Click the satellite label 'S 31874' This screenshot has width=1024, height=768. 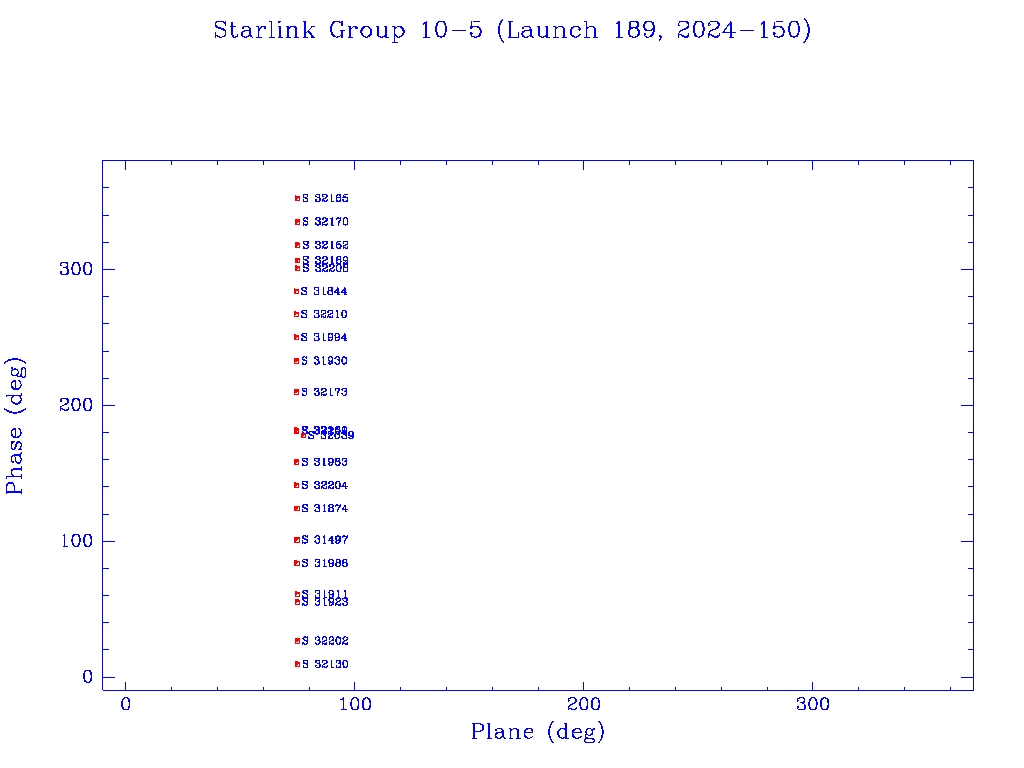[325, 509]
